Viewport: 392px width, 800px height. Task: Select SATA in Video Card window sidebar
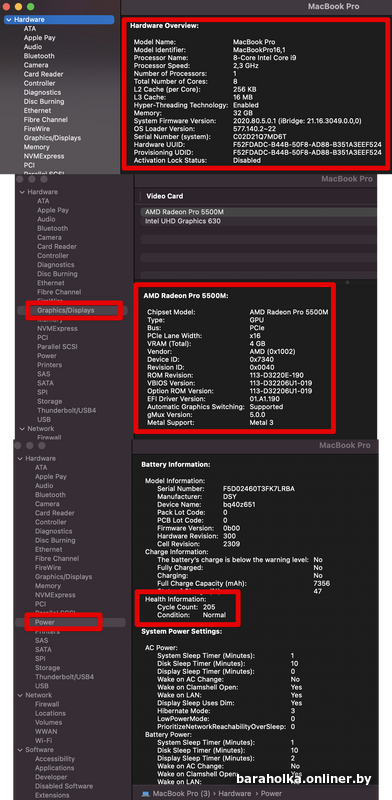(x=45, y=383)
